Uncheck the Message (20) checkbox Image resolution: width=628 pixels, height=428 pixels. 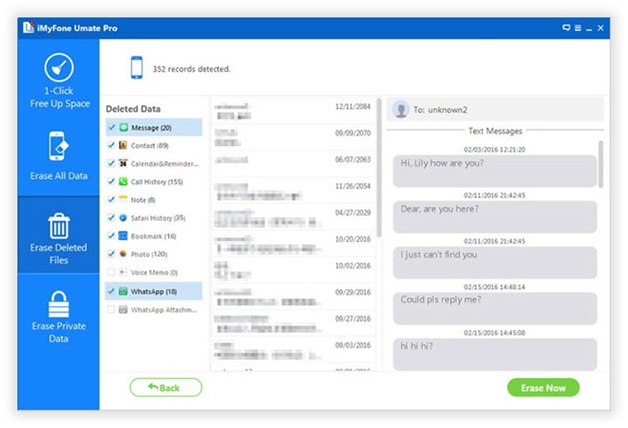[111, 128]
